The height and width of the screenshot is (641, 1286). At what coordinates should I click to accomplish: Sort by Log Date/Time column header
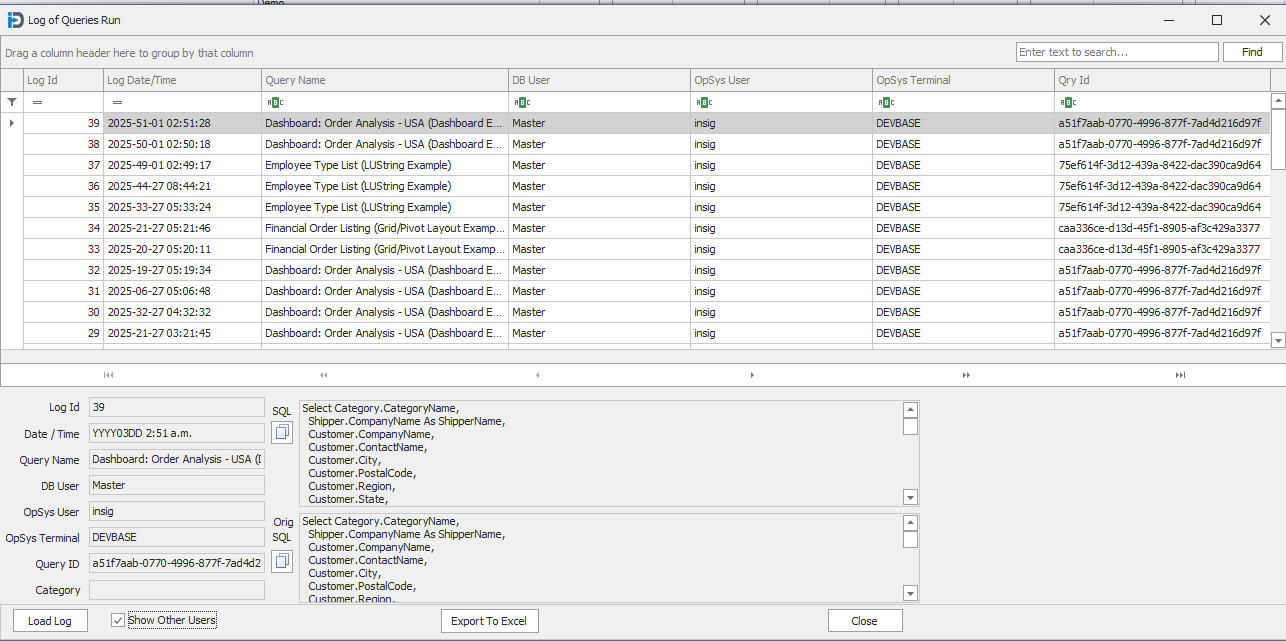(182, 80)
